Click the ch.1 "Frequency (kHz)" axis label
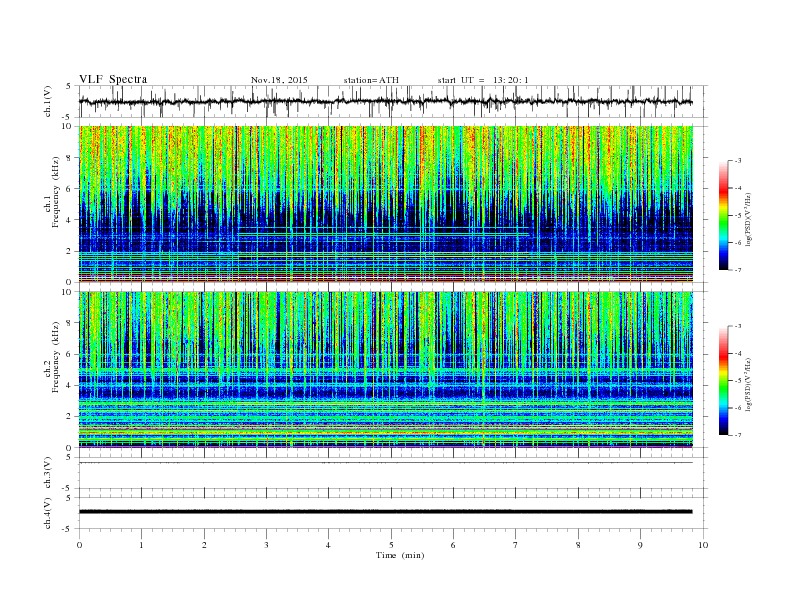 point(55,192)
